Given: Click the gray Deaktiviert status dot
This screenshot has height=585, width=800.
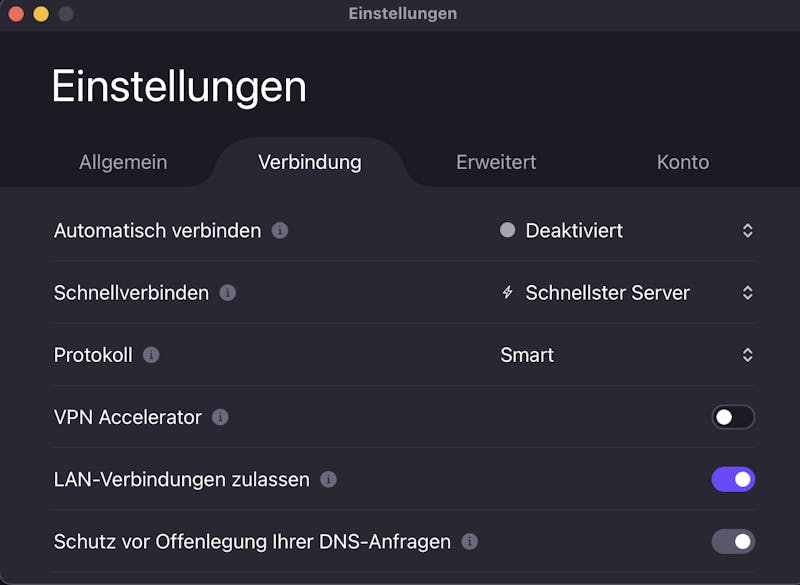Looking at the screenshot, I should coord(508,230).
